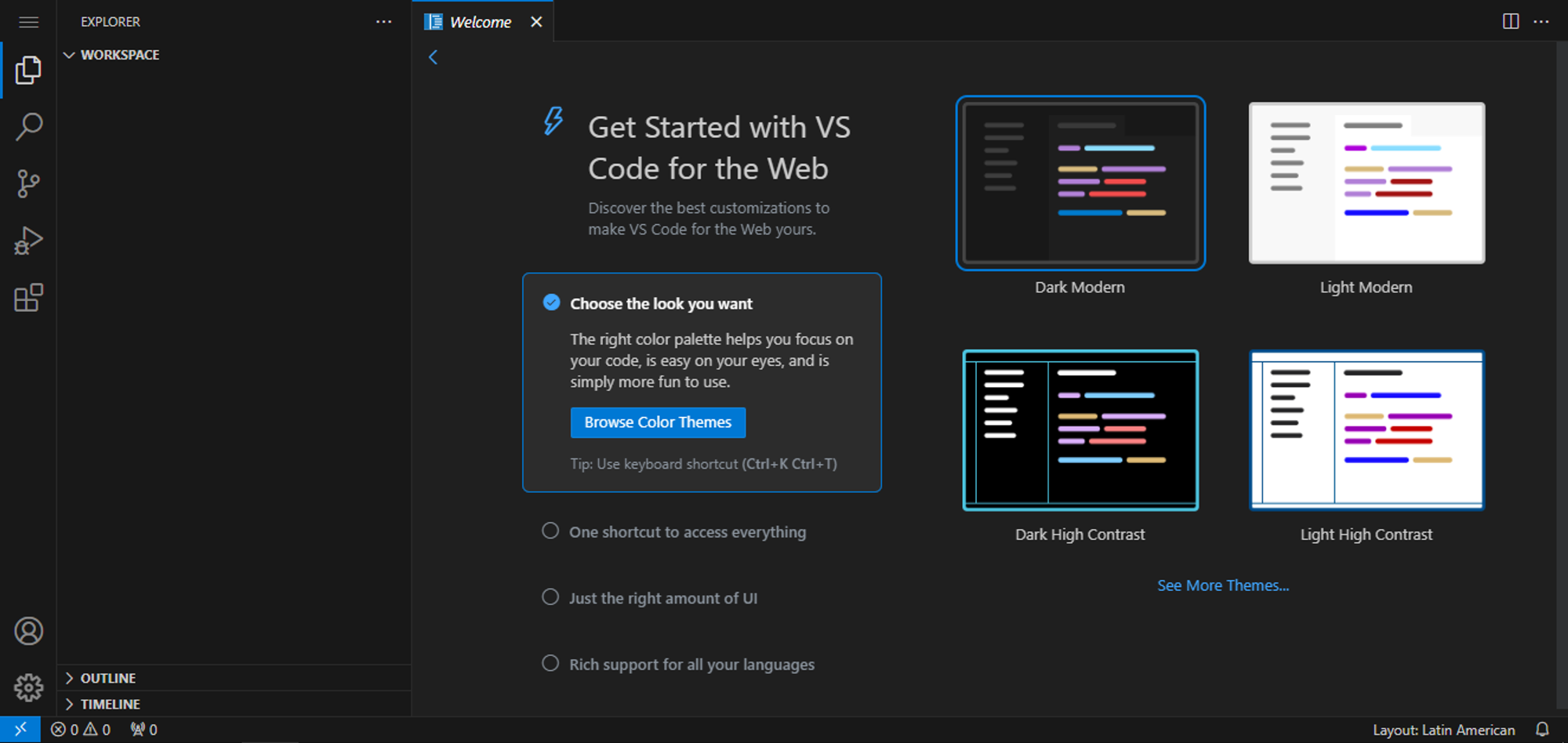Image resolution: width=1568 pixels, height=743 pixels.
Task: Close the Welcome tab
Action: tap(536, 22)
